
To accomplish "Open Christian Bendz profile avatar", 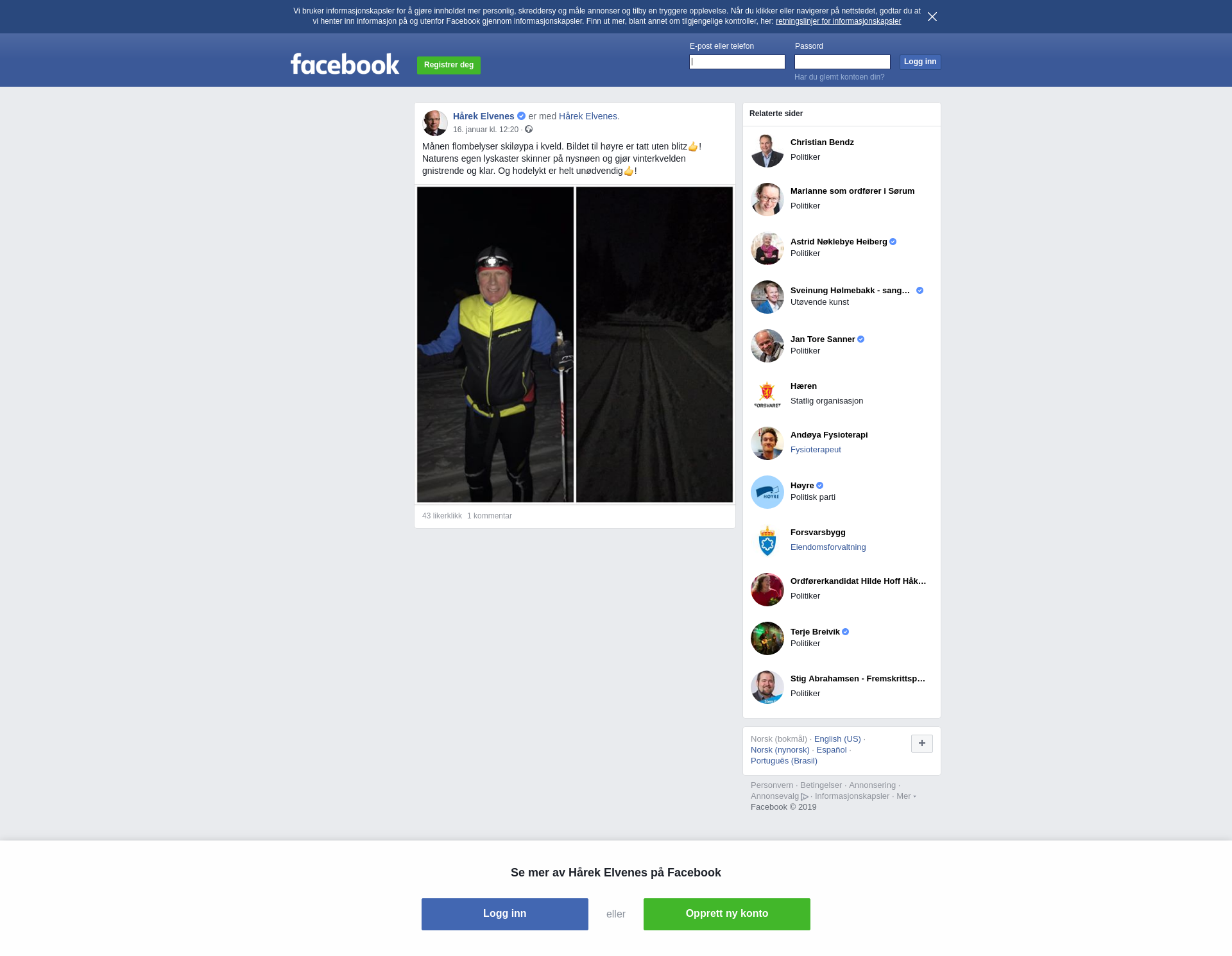I will coord(767,151).
